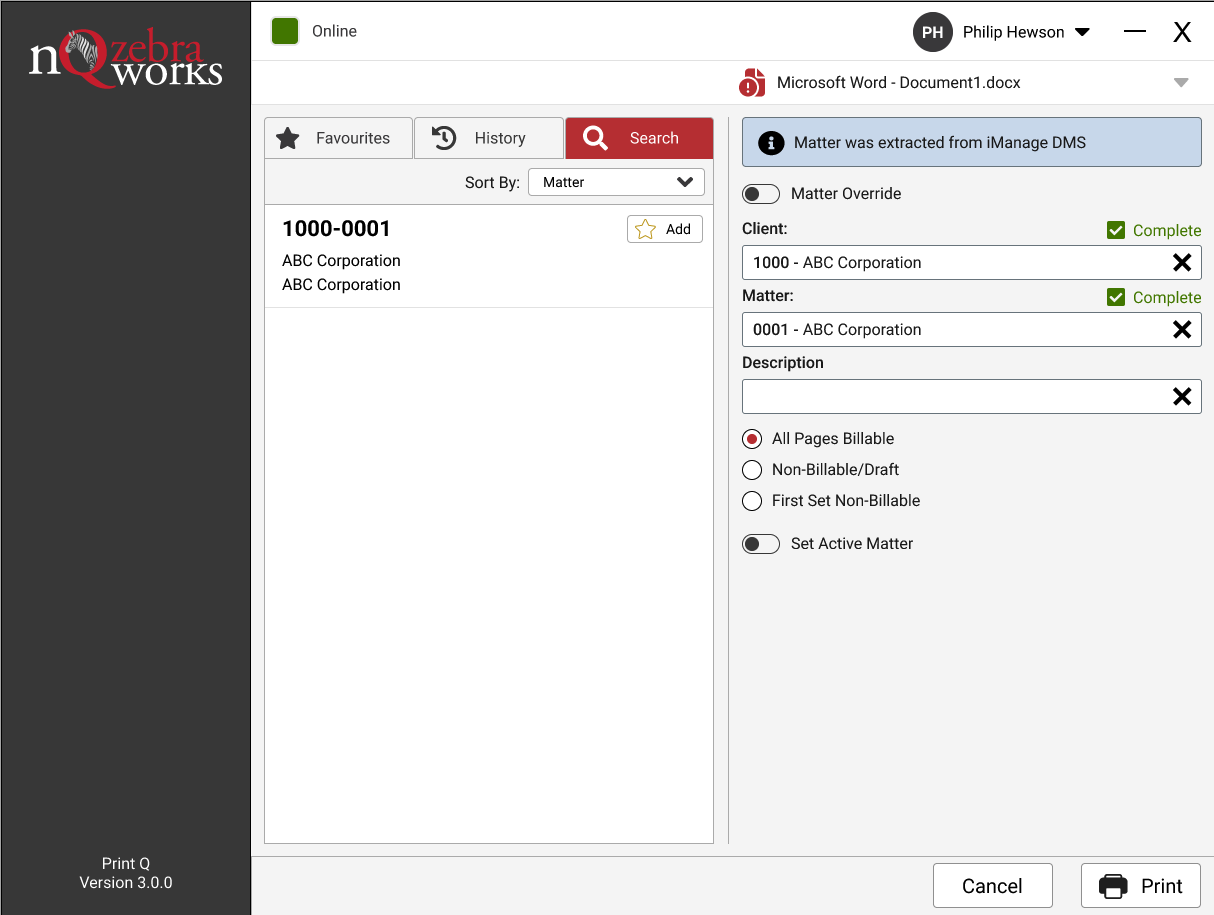This screenshot has width=1214, height=915.
Task: Turn on Set Active Matter
Action: tap(761, 543)
